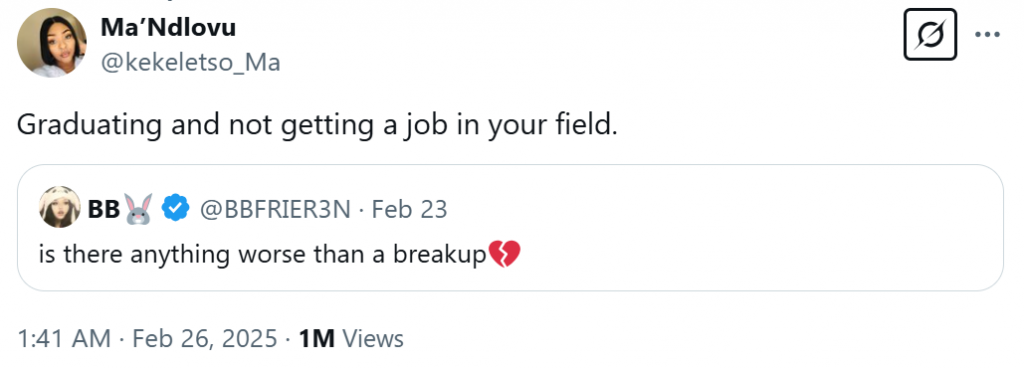
Task: Click the broken heart emoji
Action: pyautogui.click(x=504, y=254)
